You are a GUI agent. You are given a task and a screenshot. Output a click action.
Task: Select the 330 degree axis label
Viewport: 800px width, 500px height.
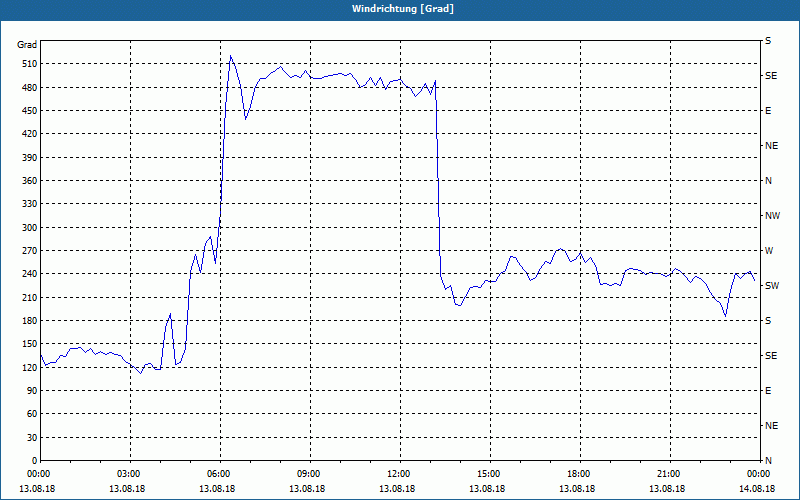(x=30, y=204)
